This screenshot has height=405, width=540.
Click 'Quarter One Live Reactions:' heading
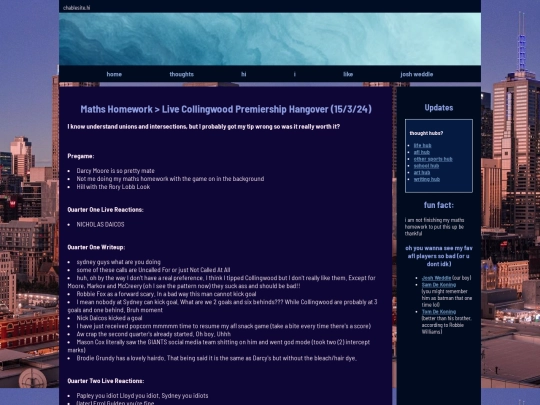point(105,209)
